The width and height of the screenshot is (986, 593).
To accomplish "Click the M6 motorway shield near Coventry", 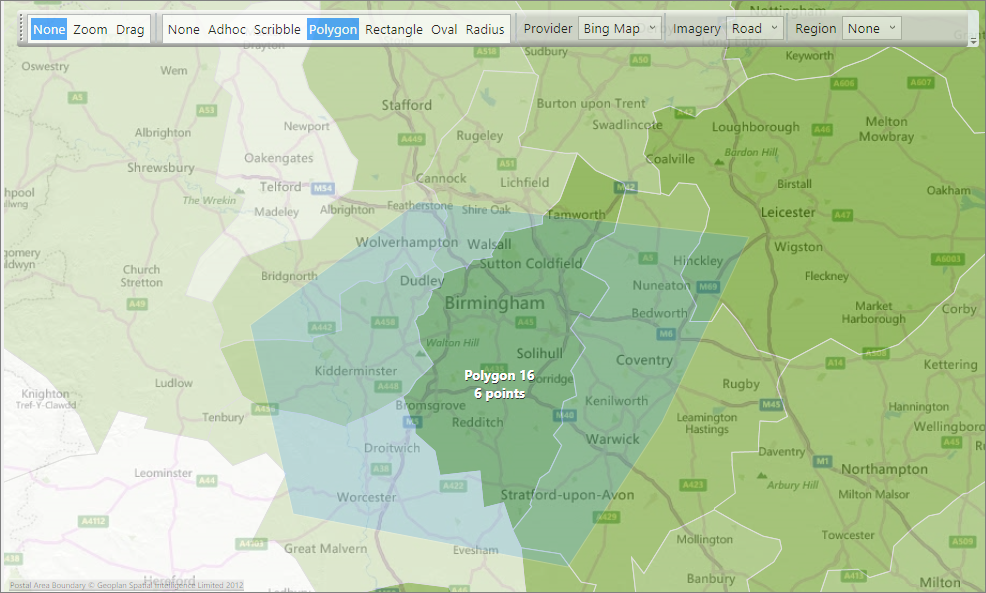I will (666, 334).
